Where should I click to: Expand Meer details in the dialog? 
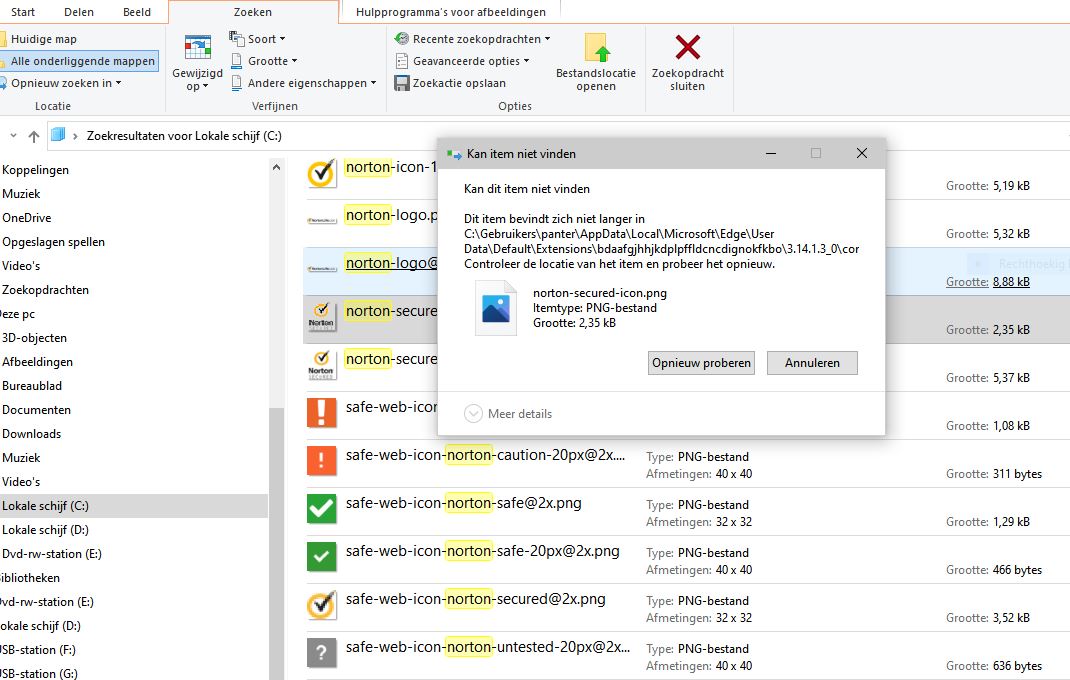coord(509,414)
